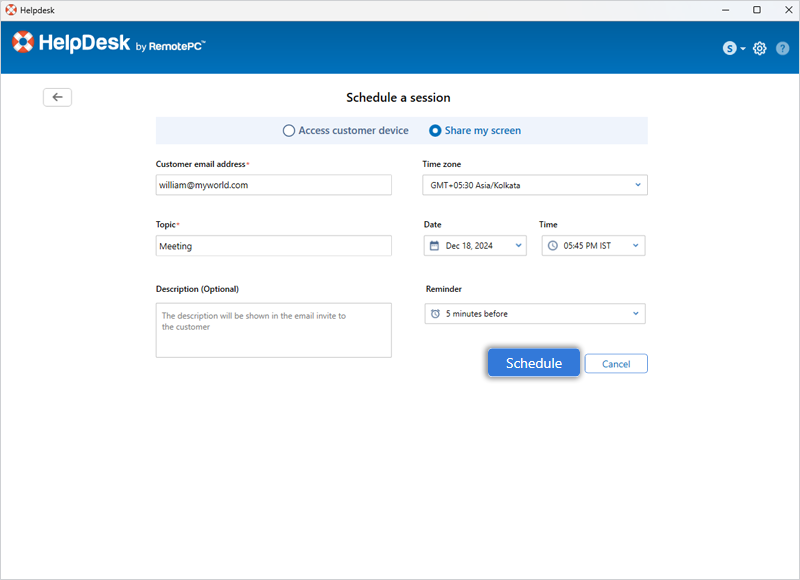This screenshot has width=800, height=580.
Task: Click the Schedule button
Action: coord(533,363)
